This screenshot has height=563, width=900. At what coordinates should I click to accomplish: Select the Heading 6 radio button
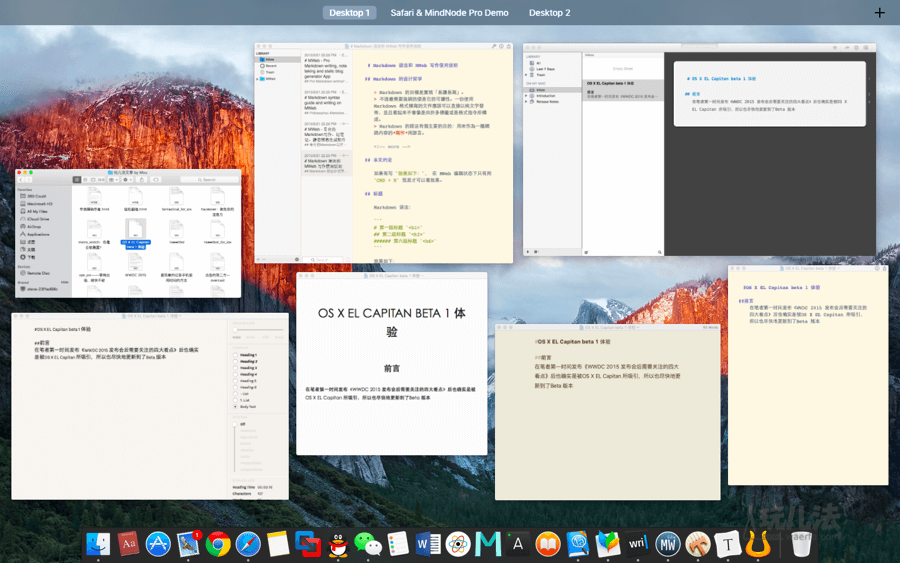click(x=235, y=387)
